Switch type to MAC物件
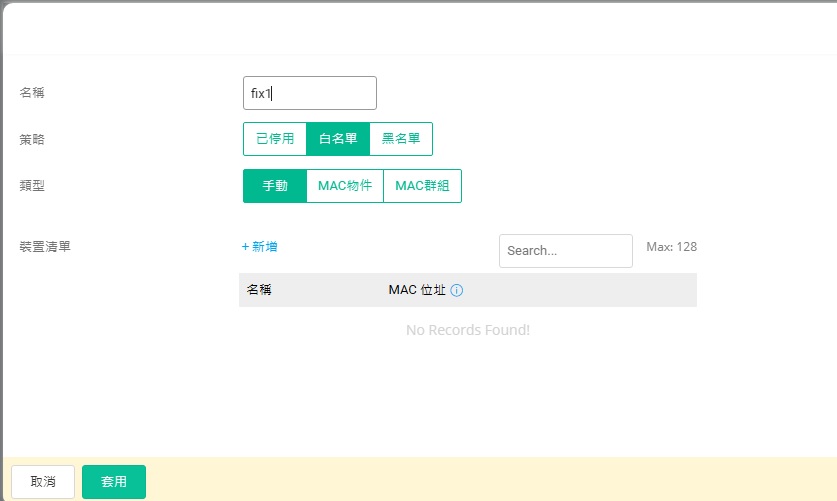Screen dimensions: 837x501 click(345, 186)
